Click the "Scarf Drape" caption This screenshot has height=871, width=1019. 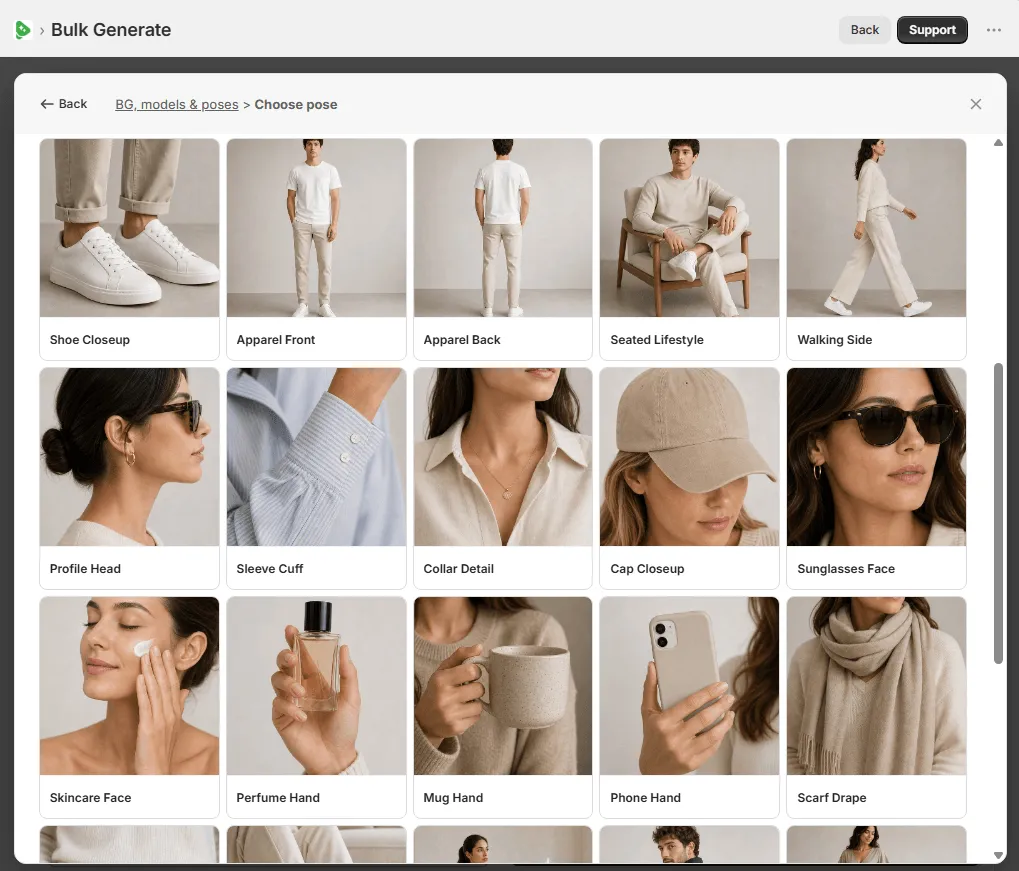click(831, 797)
